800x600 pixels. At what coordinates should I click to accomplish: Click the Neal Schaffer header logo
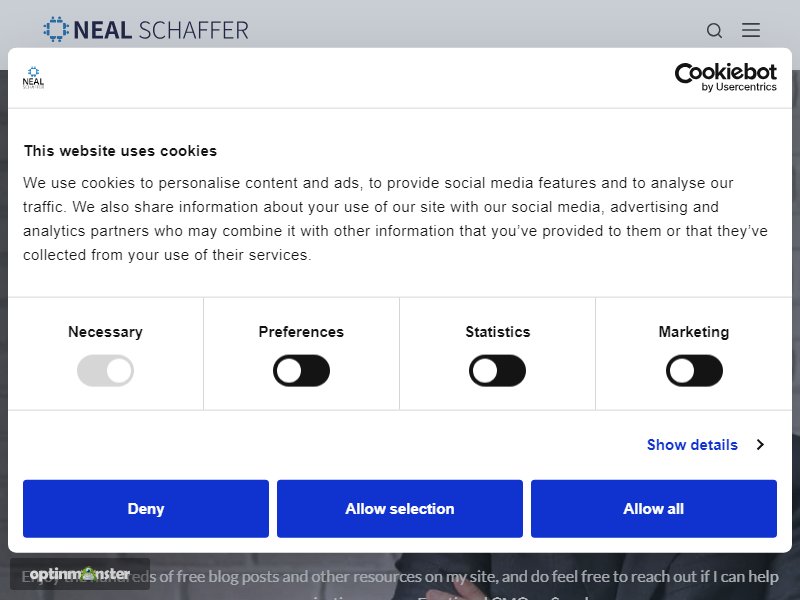[146, 30]
